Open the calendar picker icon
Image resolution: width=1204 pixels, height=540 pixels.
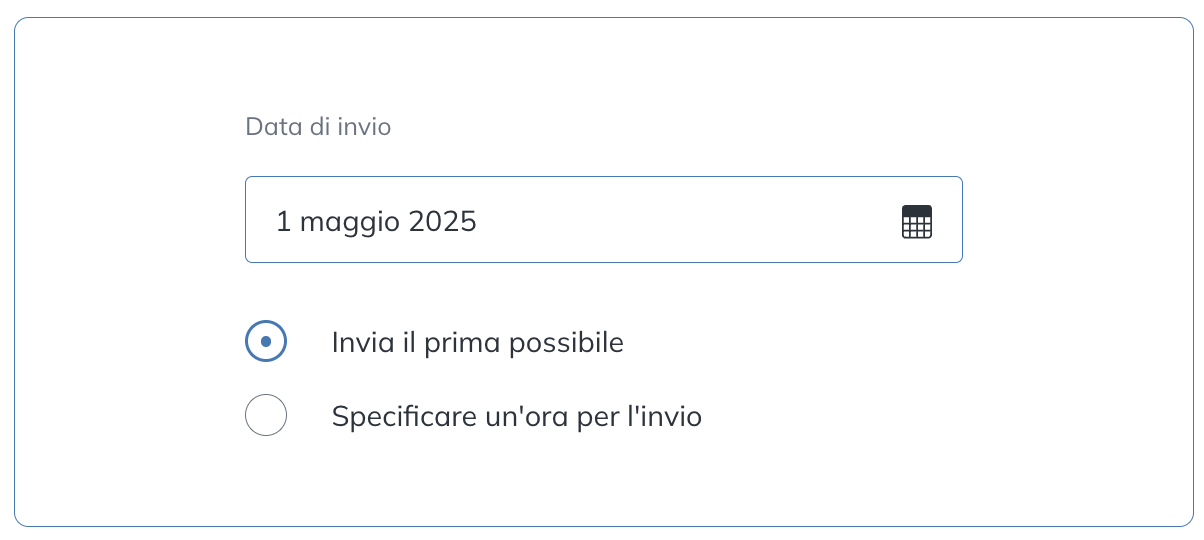pyautogui.click(x=916, y=221)
